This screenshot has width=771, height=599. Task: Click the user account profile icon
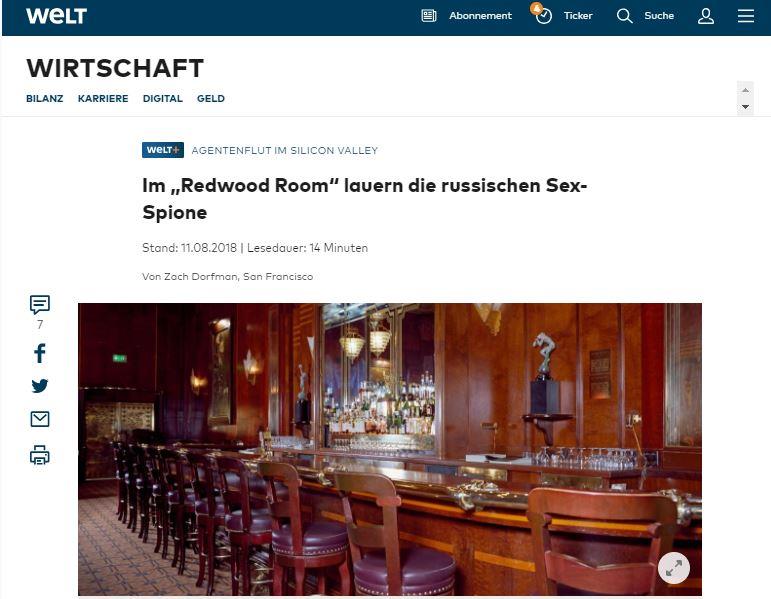coord(706,16)
